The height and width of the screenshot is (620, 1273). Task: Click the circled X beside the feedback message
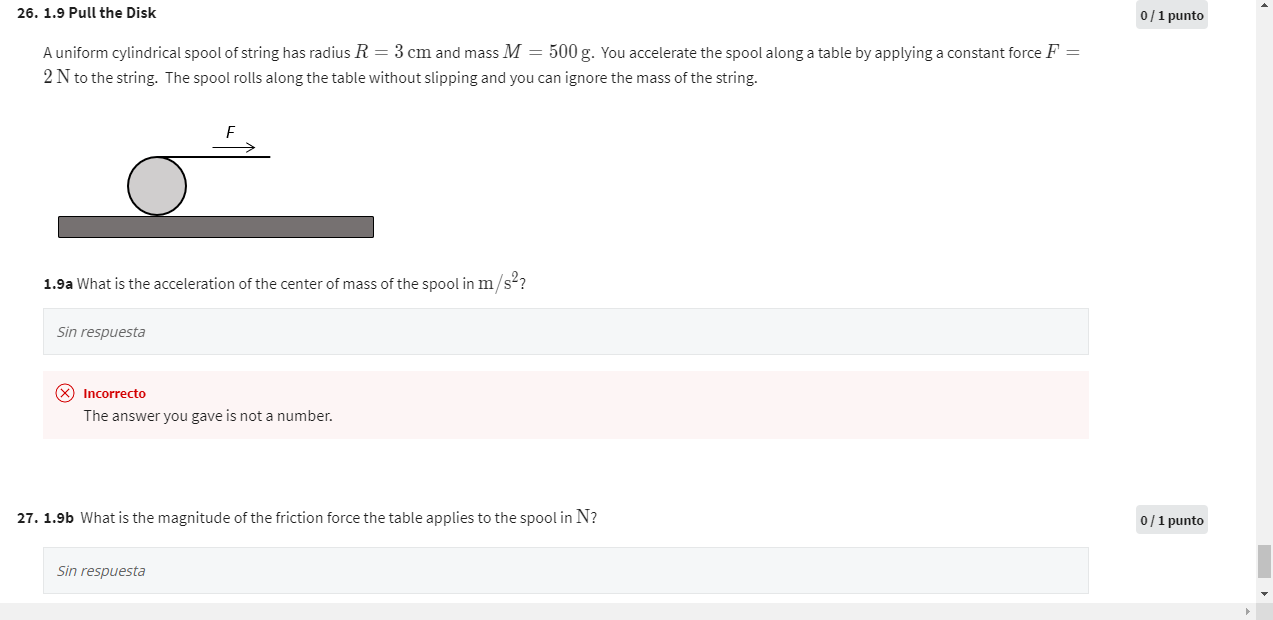[x=64, y=393]
